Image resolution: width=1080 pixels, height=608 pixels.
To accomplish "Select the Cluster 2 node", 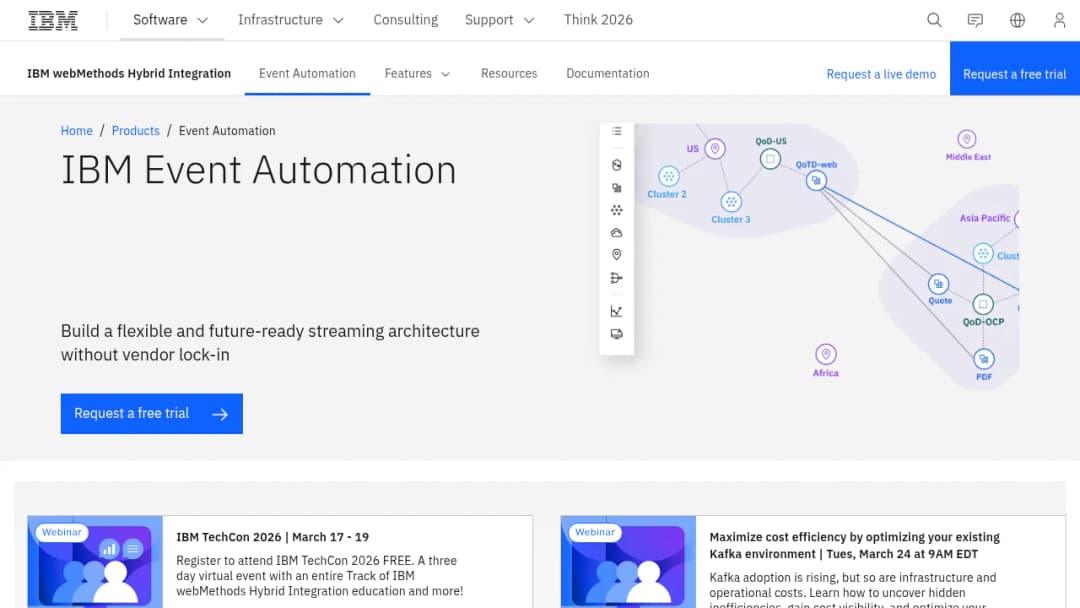I will point(668,176).
